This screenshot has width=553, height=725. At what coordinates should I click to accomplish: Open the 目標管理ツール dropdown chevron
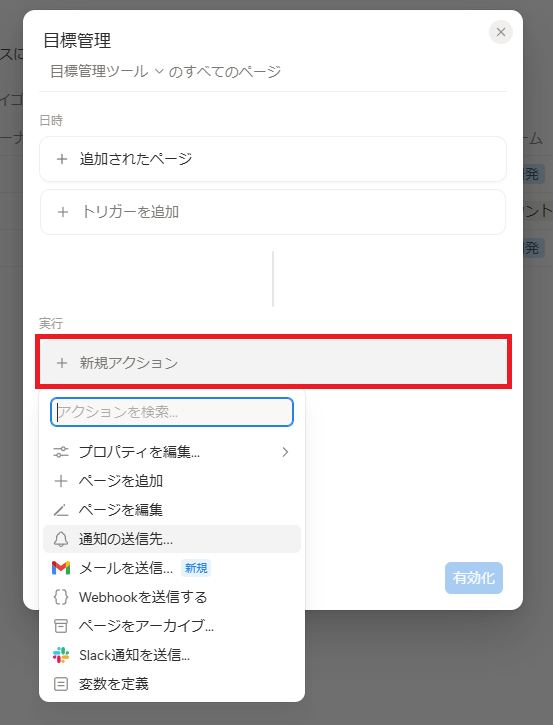159,71
